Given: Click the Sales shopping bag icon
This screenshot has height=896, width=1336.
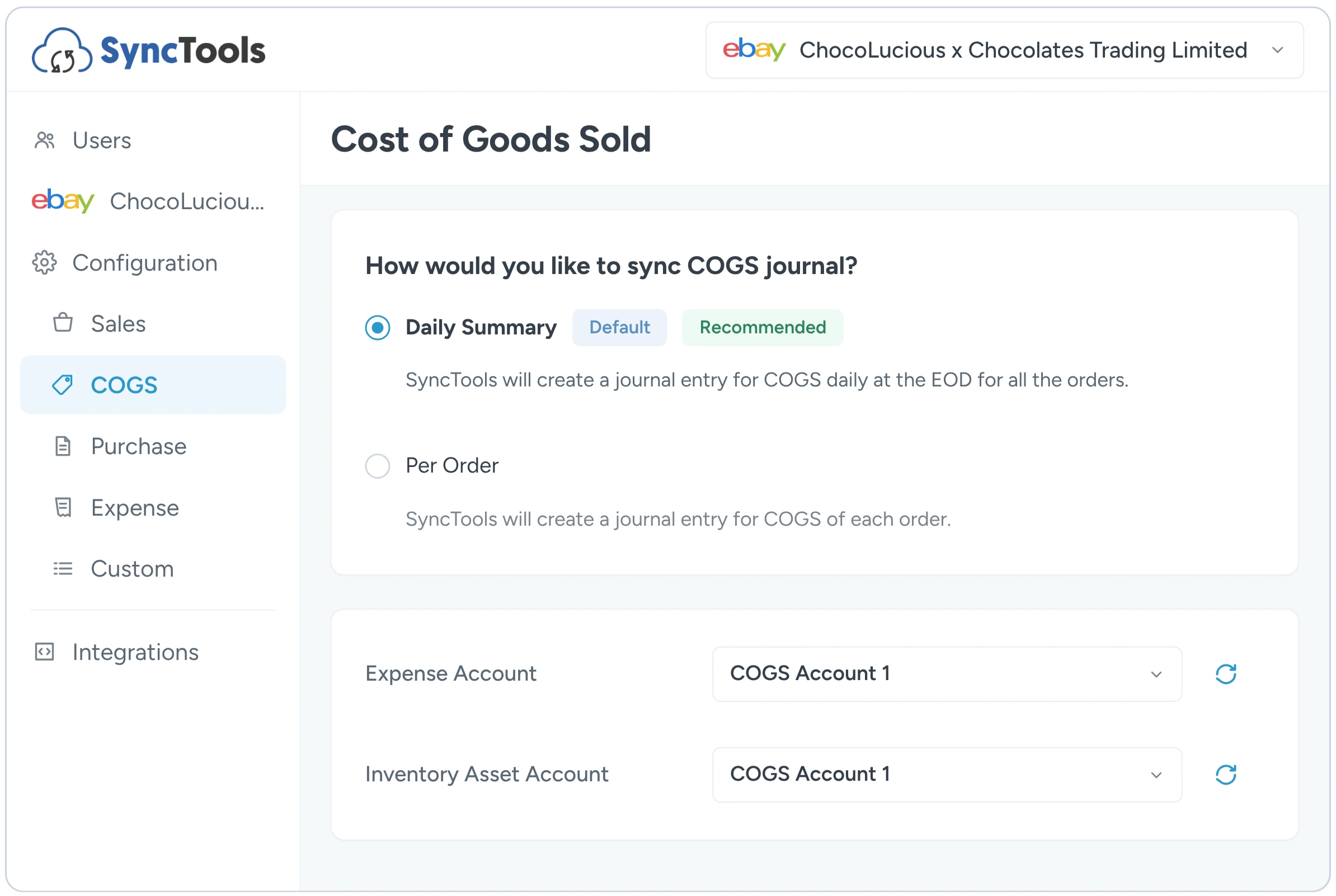Looking at the screenshot, I should point(63,323).
